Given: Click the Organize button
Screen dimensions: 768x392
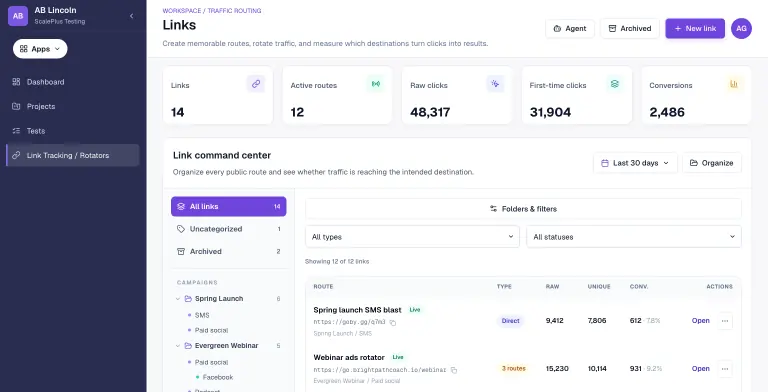Looking at the screenshot, I should (712, 163).
